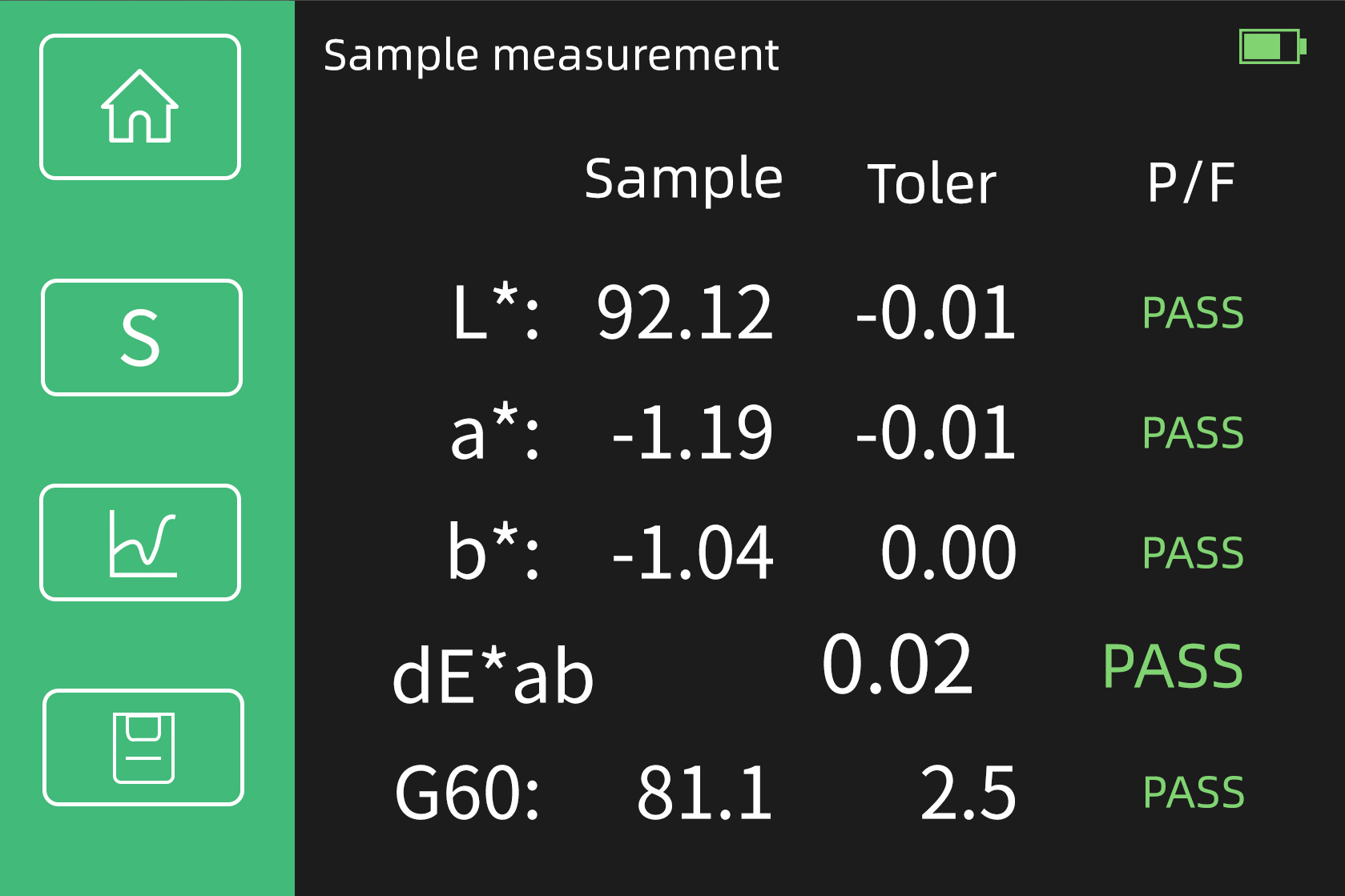Click the PASS result for L*
Viewport: 1345px width, 896px height.
(1193, 313)
